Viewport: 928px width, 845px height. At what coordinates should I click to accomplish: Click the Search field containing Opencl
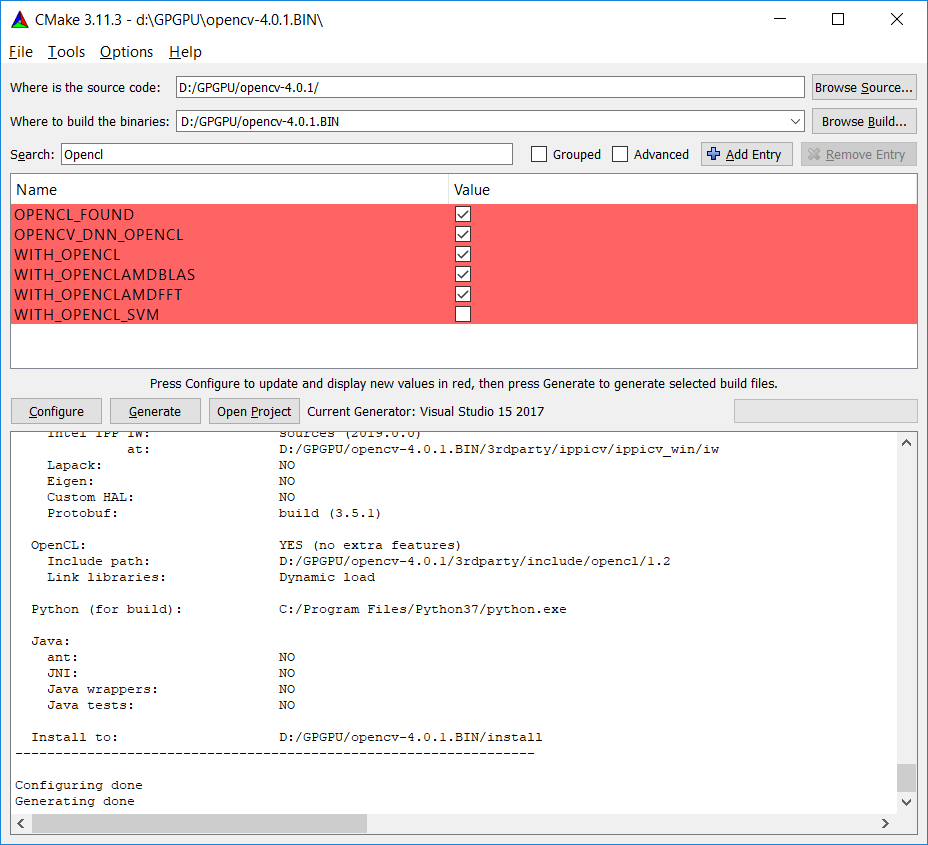click(286, 154)
